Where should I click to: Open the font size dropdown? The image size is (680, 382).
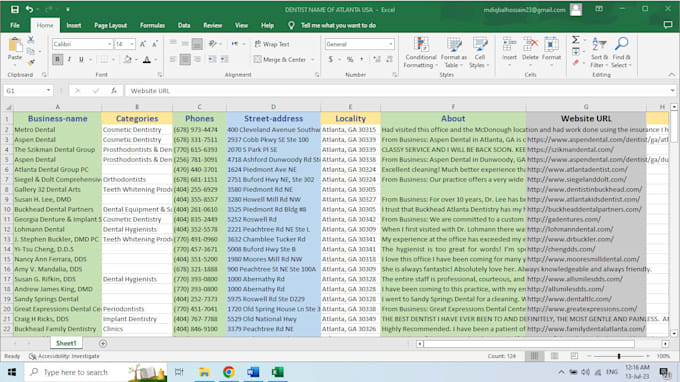[132, 44]
